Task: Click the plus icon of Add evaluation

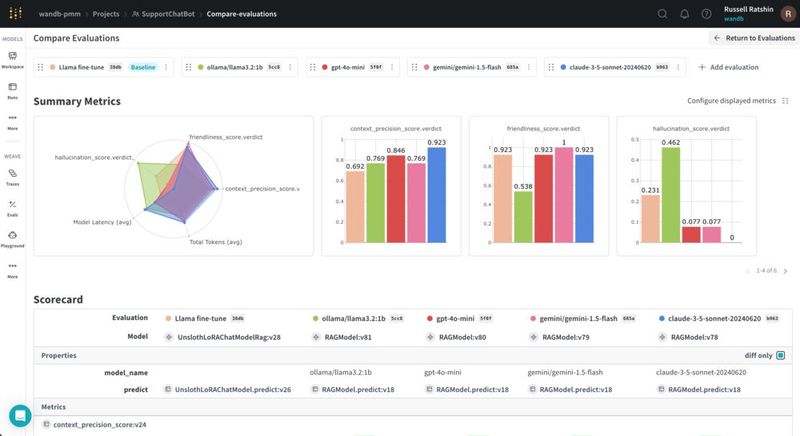Action: pyautogui.click(x=702, y=67)
